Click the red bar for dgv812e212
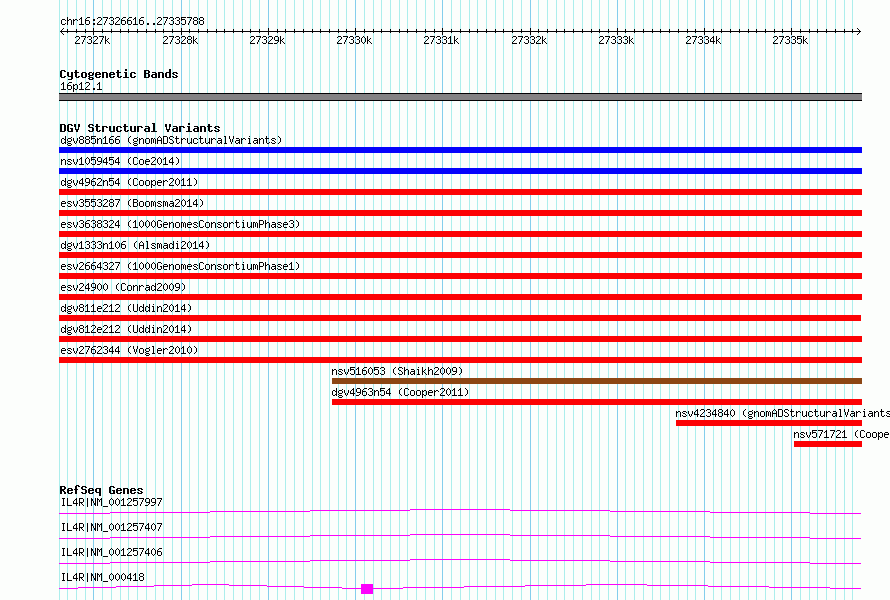Screen dimensions: 890x600 pyautogui.click(x=460, y=339)
